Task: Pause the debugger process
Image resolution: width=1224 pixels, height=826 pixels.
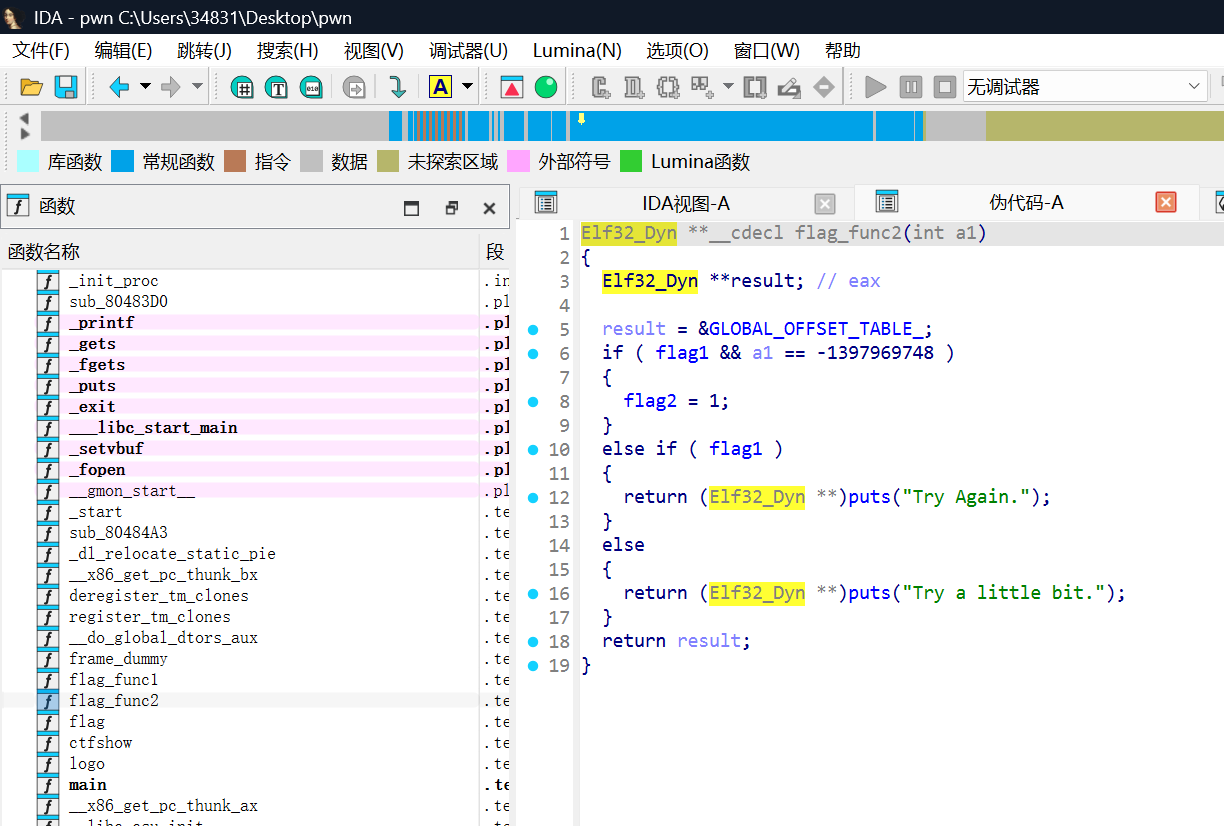Action: 910,87
